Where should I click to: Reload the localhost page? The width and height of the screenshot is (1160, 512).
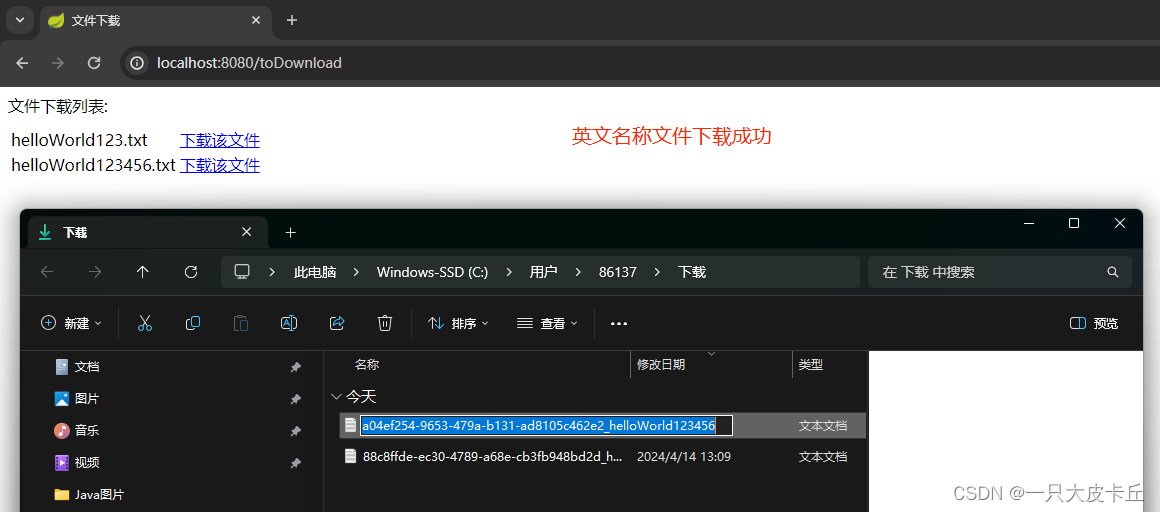point(94,63)
